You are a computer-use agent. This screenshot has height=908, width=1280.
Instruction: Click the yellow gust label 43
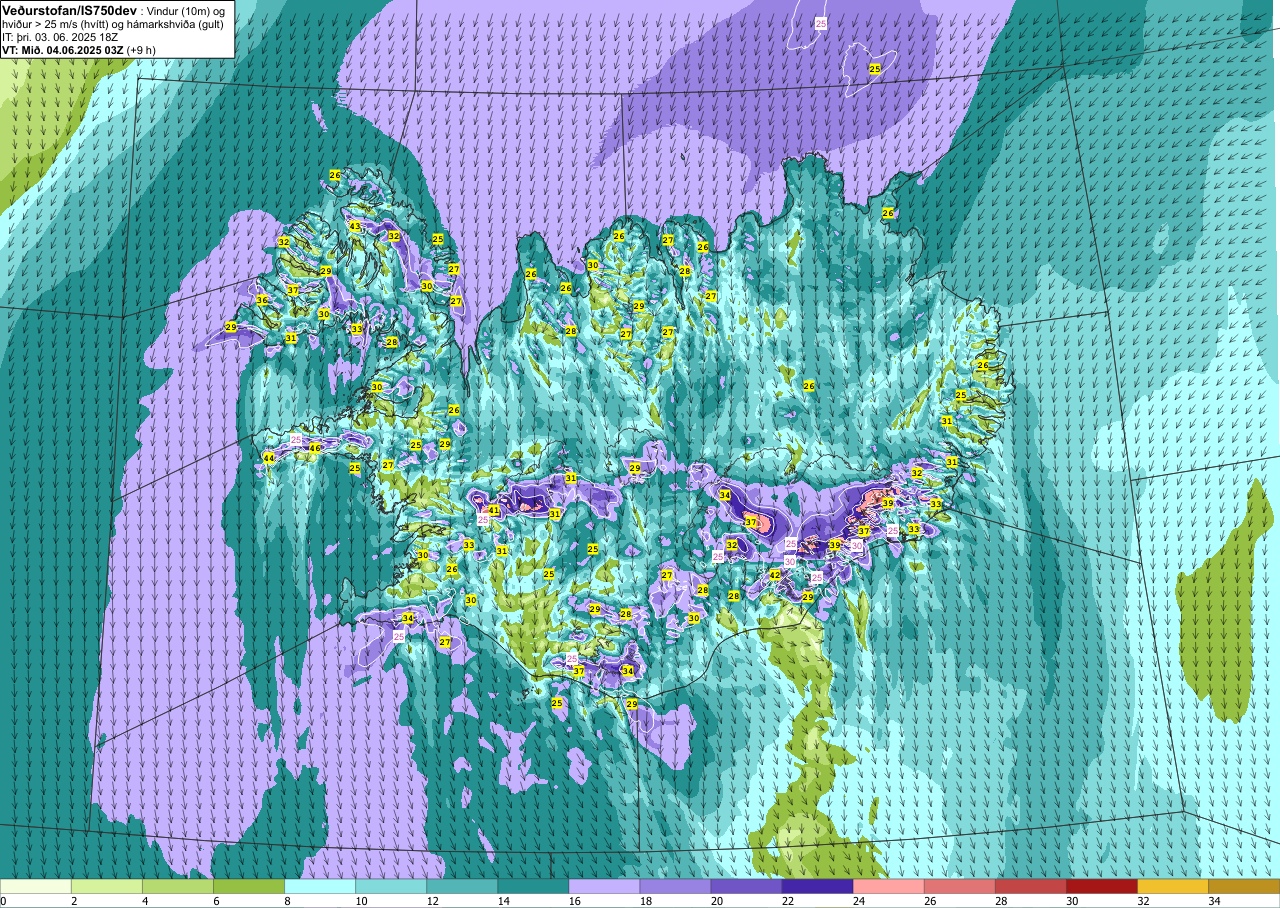[x=354, y=226]
